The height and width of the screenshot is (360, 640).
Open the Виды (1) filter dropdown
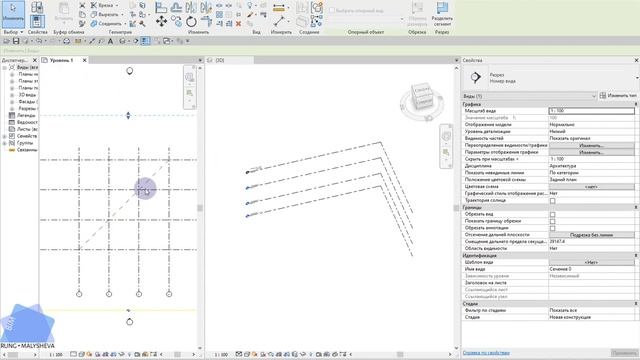[529, 96]
